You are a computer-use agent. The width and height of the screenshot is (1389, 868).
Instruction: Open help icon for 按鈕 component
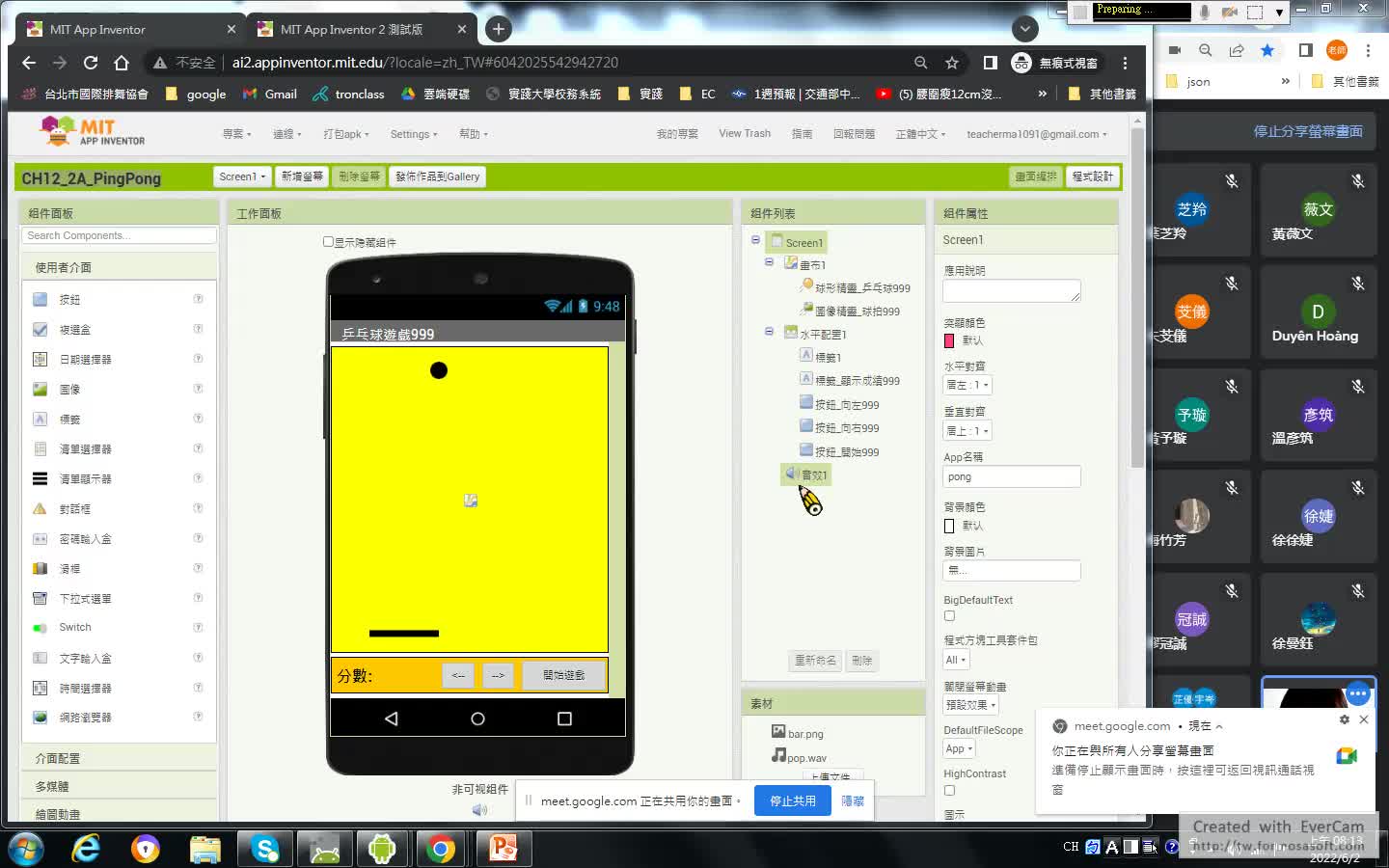tap(198, 299)
